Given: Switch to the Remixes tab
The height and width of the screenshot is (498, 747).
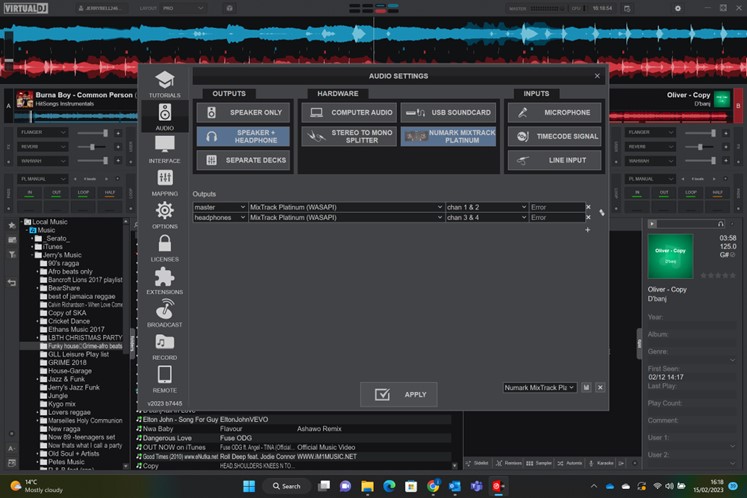Looking at the screenshot, I should (509, 463).
